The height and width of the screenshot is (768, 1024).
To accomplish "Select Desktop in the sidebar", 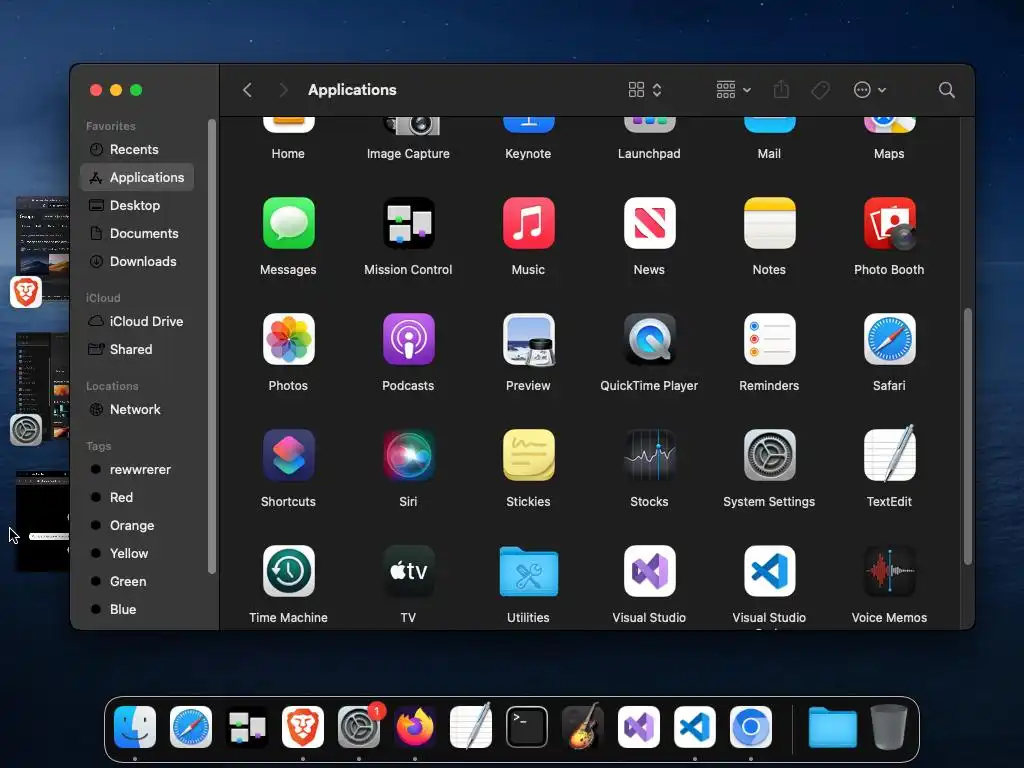I will pos(136,206).
